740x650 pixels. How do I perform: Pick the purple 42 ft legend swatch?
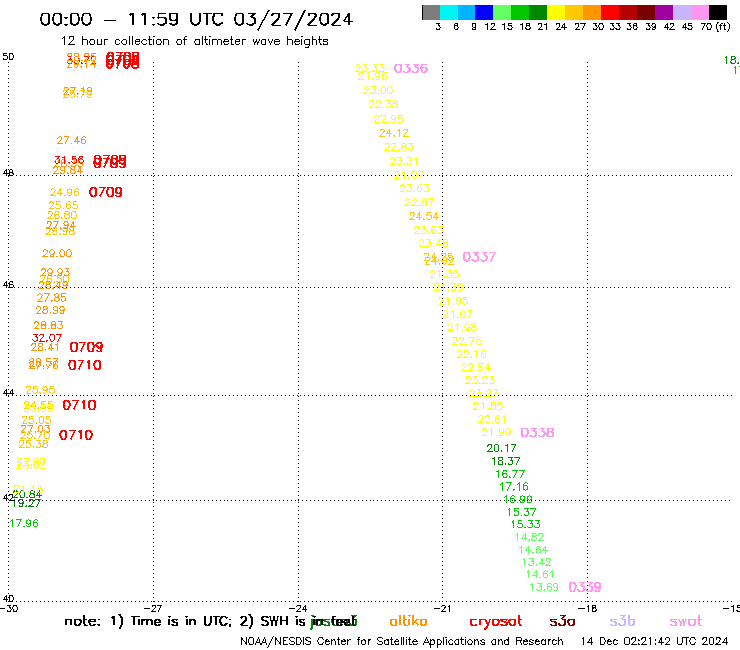coord(663,12)
